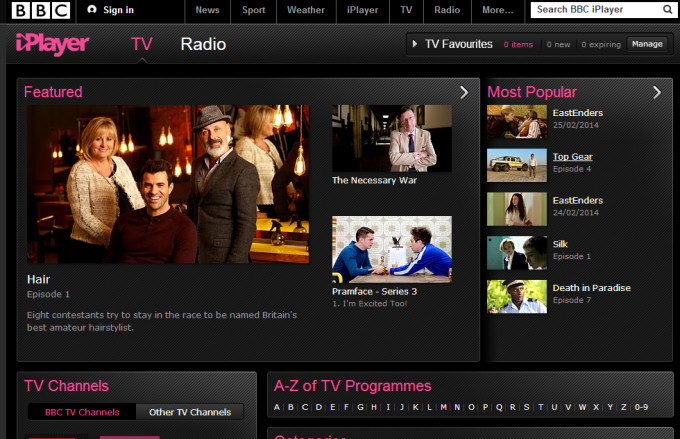Image resolution: width=680 pixels, height=439 pixels.
Task: Select letter A in A-Z list
Action: tap(277, 407)
